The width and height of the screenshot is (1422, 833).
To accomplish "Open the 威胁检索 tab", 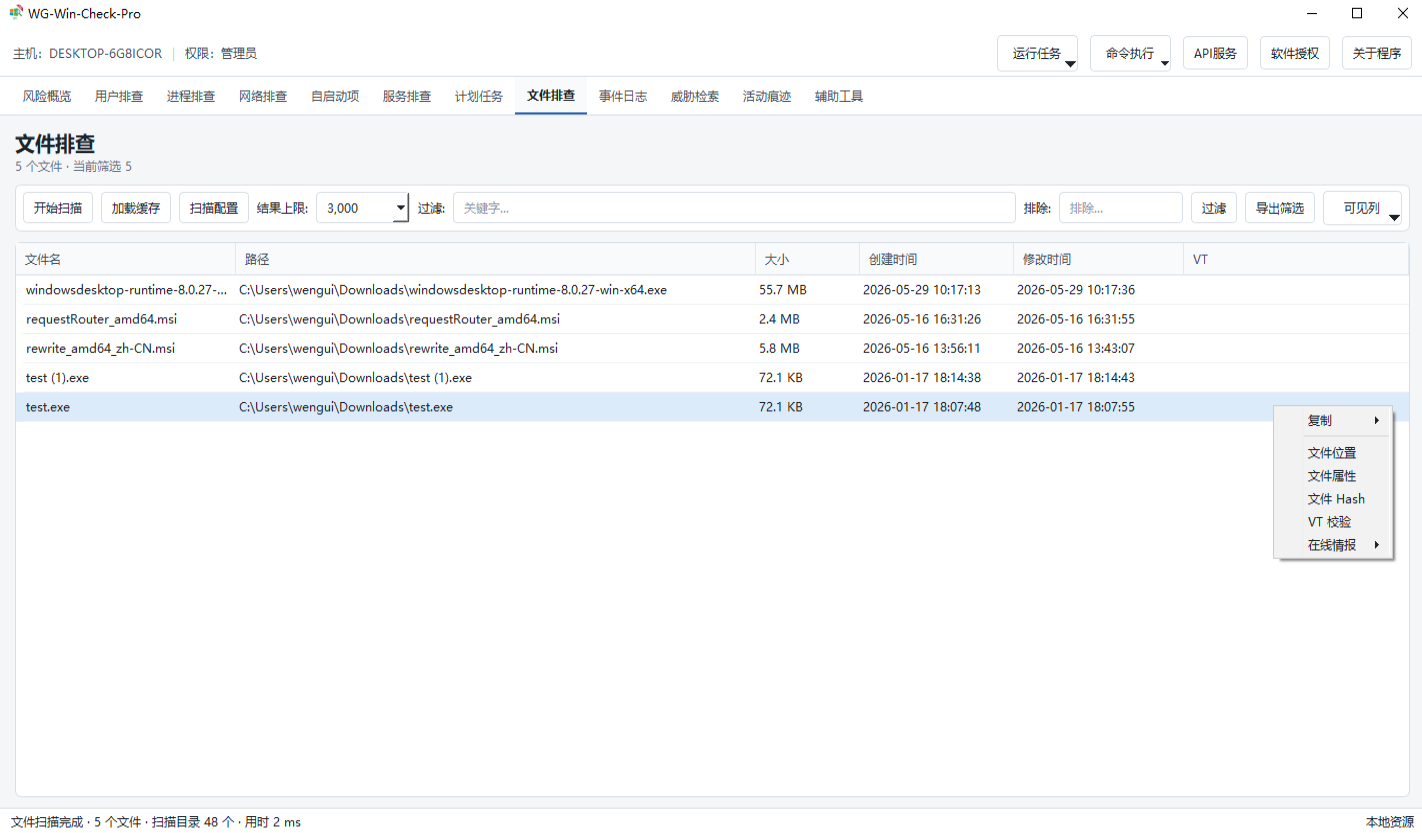I will (695, 97).
